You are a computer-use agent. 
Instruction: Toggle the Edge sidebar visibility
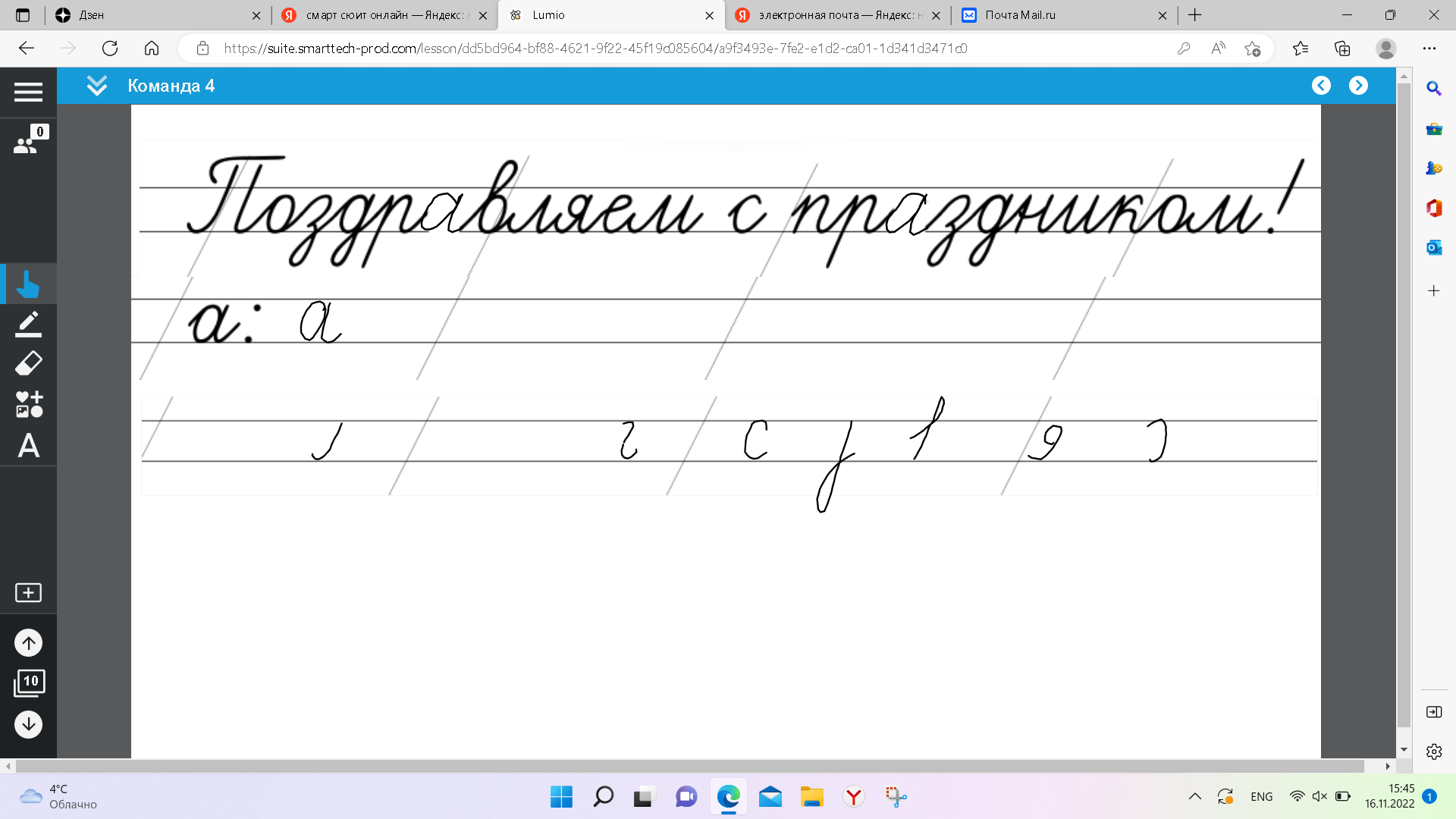[1433, 711]
